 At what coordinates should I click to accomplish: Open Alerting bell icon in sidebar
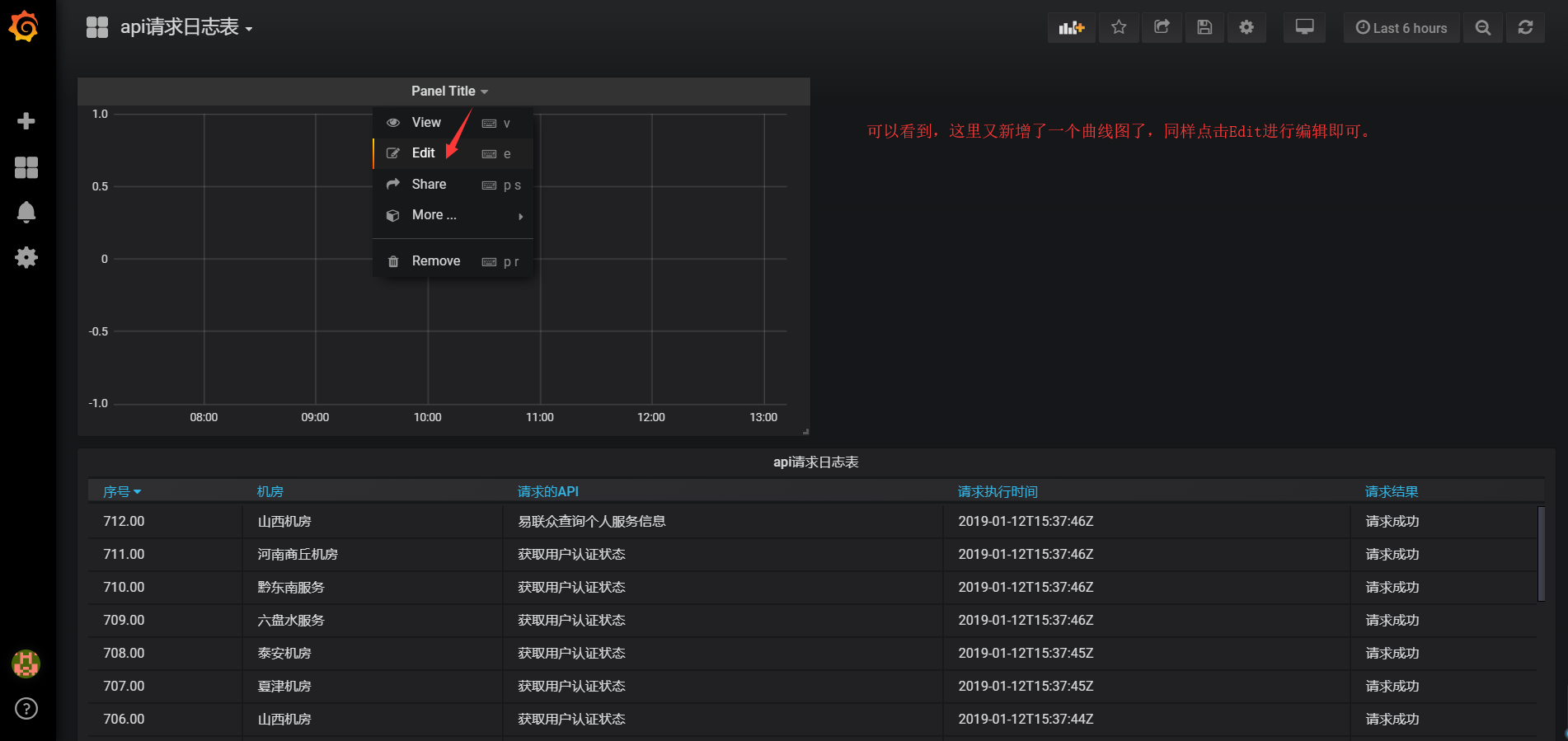(26, 213)
